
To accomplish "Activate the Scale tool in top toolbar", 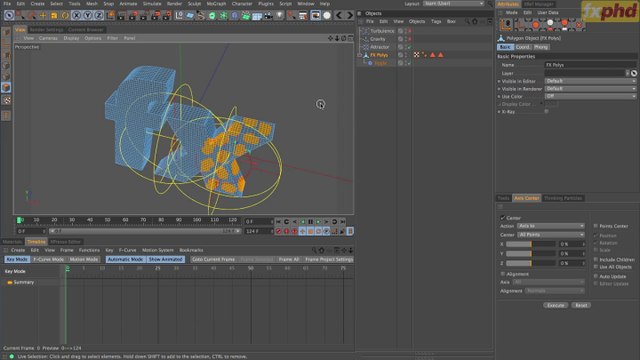I will pos(54,16).
